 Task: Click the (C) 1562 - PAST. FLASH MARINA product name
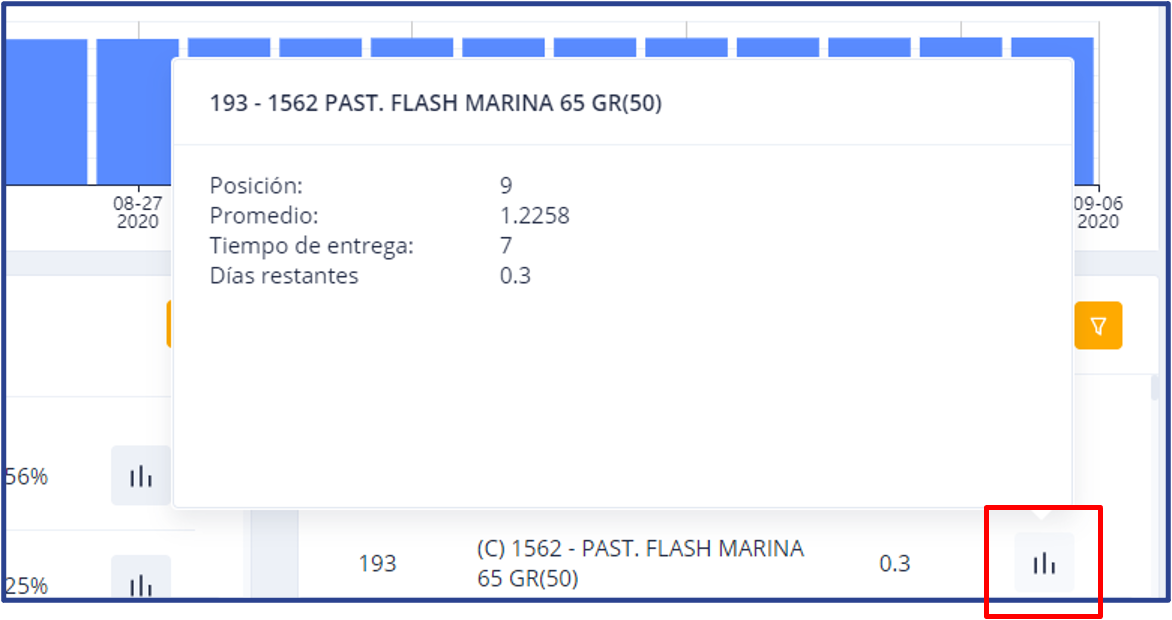pos(640,563)
